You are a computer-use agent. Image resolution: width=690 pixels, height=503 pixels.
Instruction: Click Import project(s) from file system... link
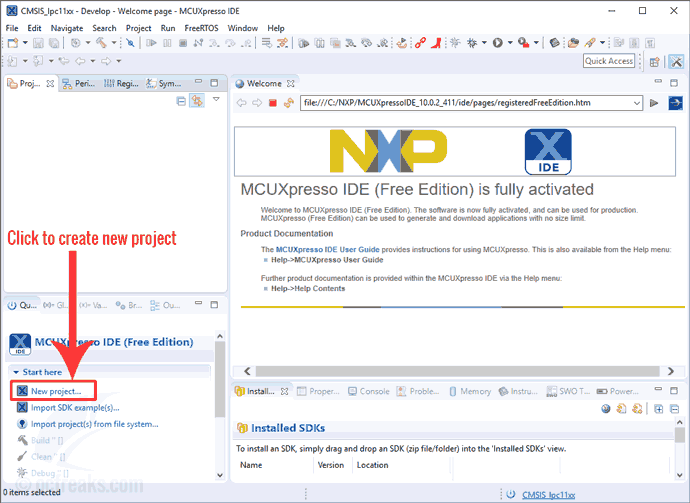(95, 424)
